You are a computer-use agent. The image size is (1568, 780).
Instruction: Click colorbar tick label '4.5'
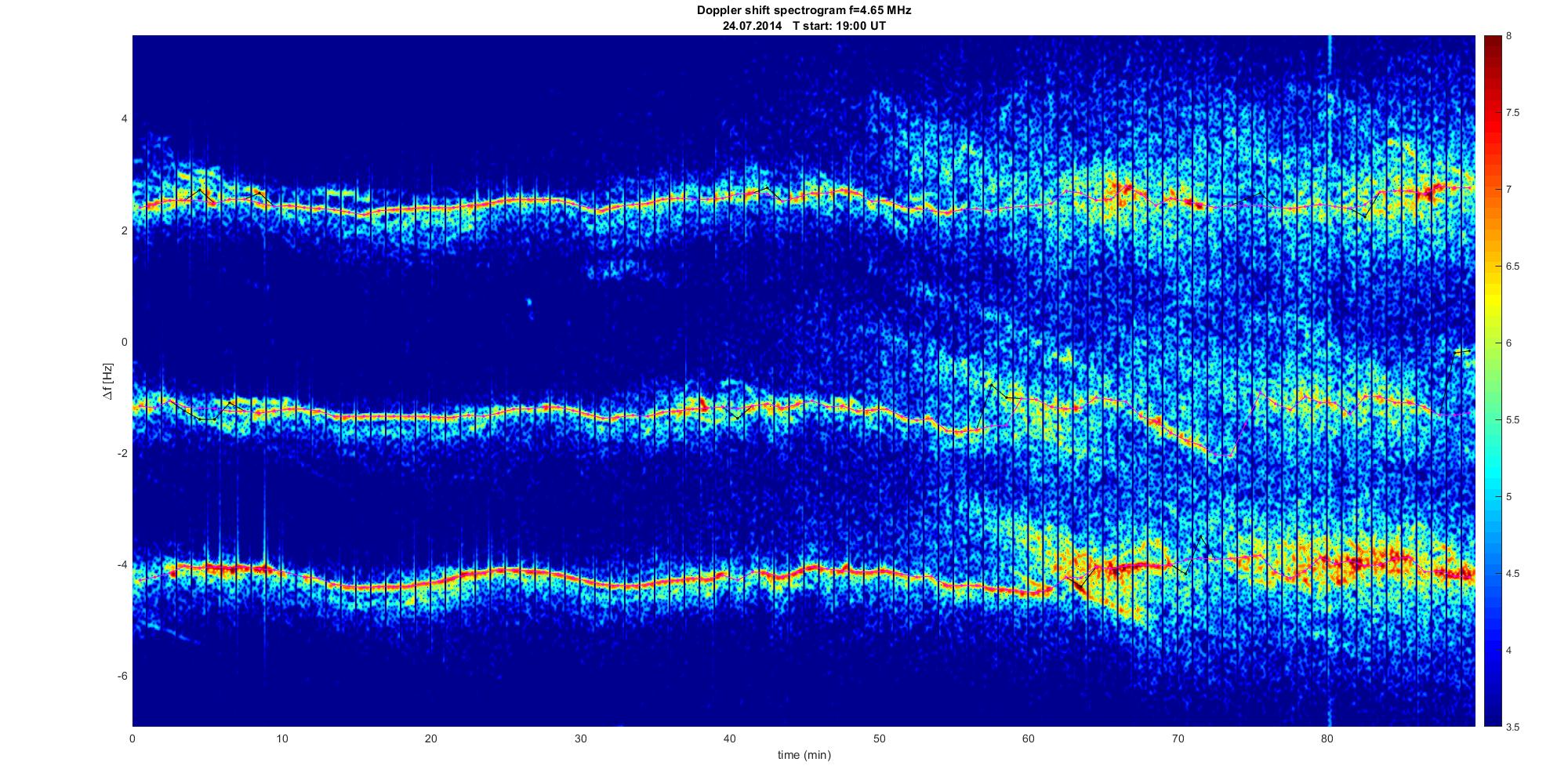point(1512,574)
